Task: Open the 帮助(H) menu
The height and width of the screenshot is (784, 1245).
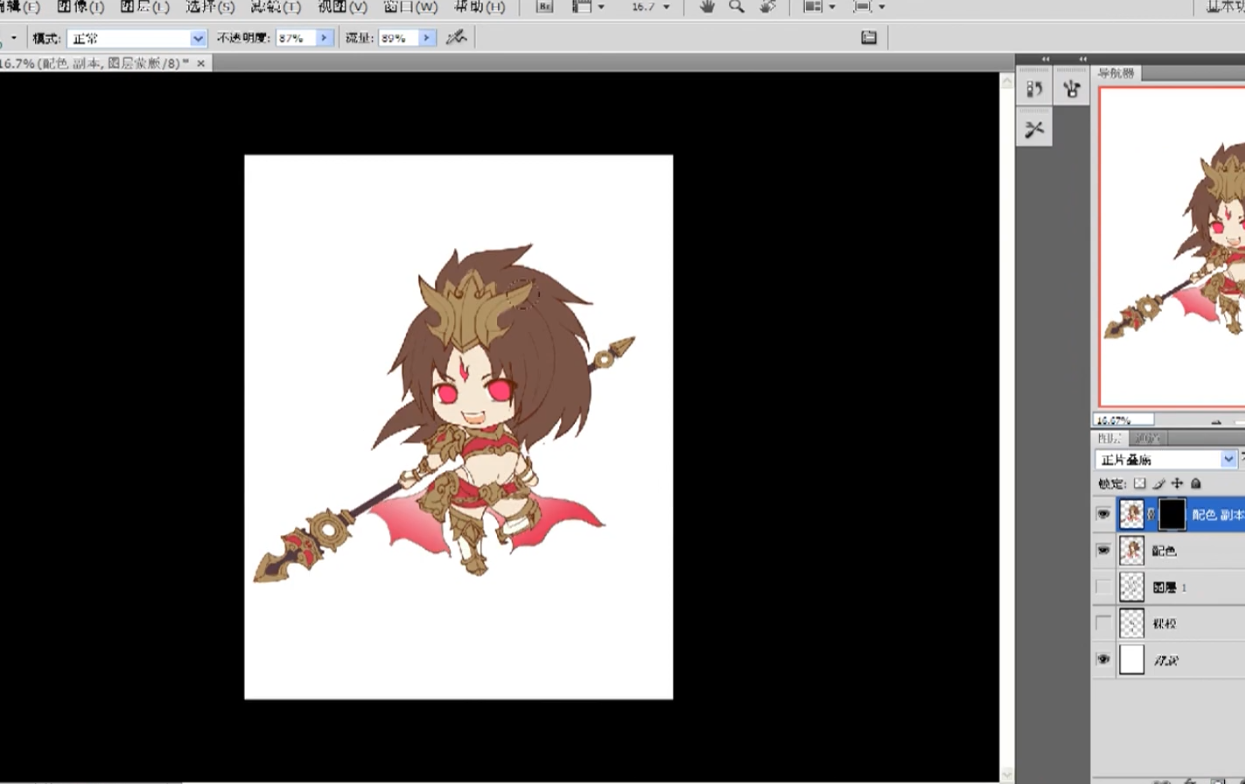Action: pyautogui.click(x=479, y=6)
